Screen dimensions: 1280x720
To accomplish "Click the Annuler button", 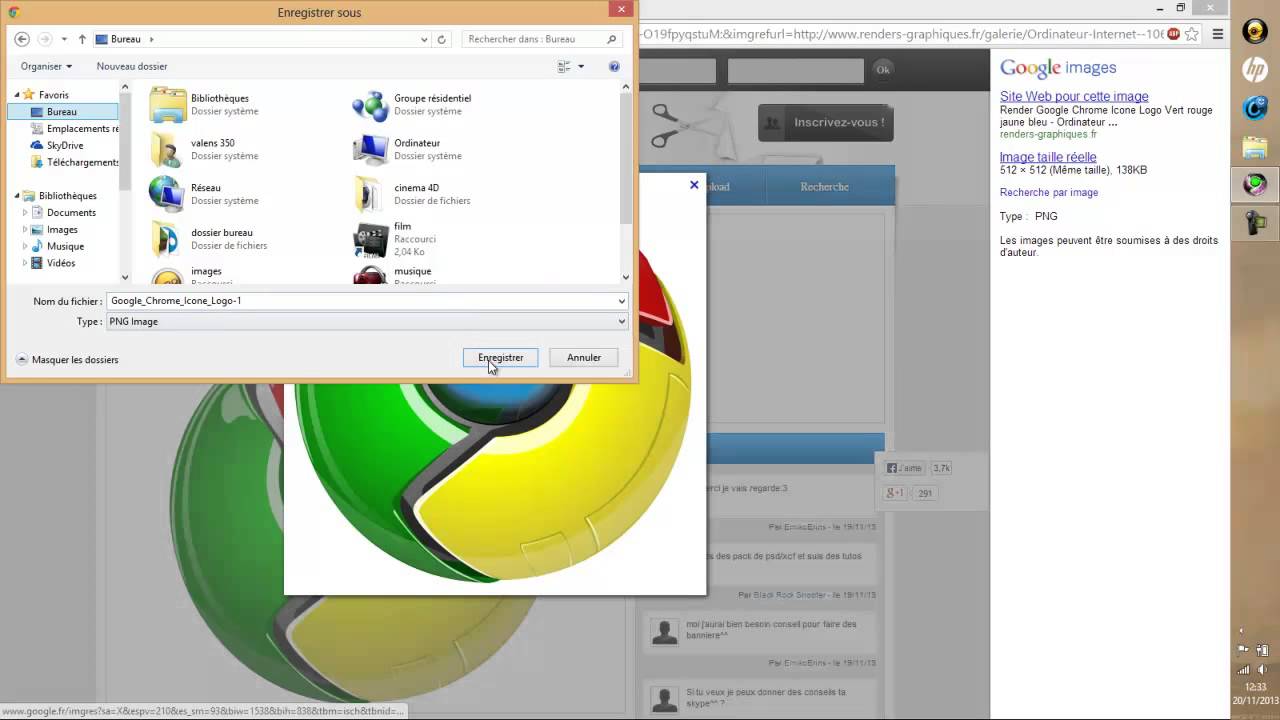I will point(584,357).
